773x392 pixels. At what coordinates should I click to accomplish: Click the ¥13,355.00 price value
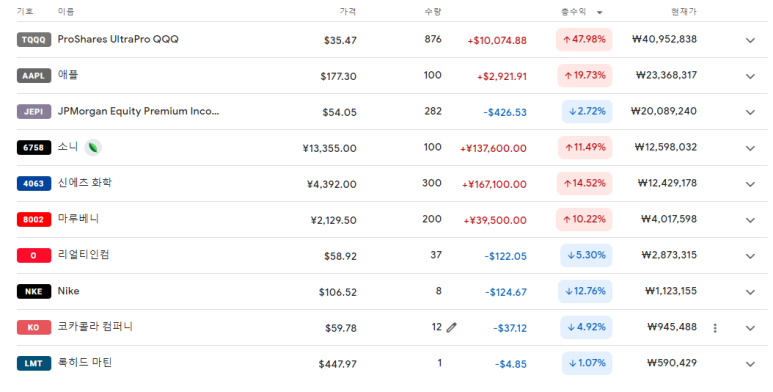click(x=329, y=148)
